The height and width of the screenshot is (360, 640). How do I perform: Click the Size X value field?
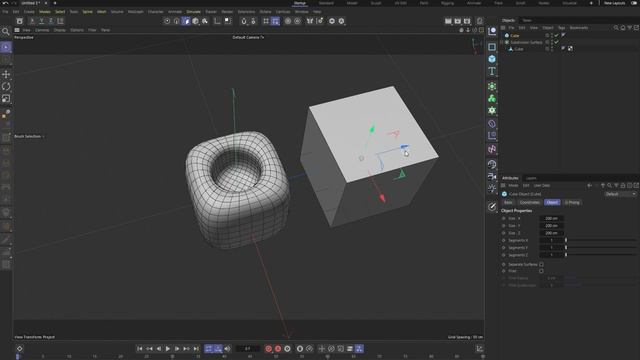551,218
